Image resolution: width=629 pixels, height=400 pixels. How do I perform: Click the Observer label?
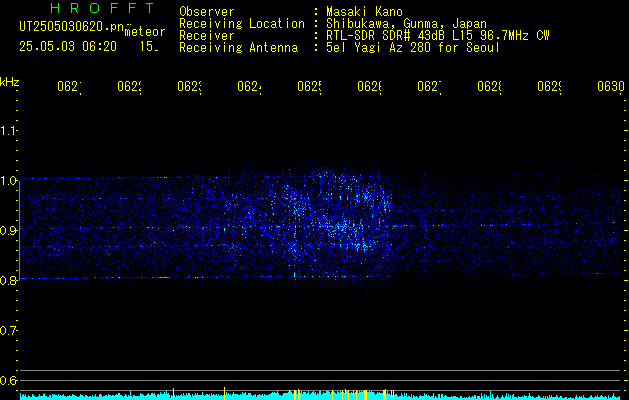(207, 12)
